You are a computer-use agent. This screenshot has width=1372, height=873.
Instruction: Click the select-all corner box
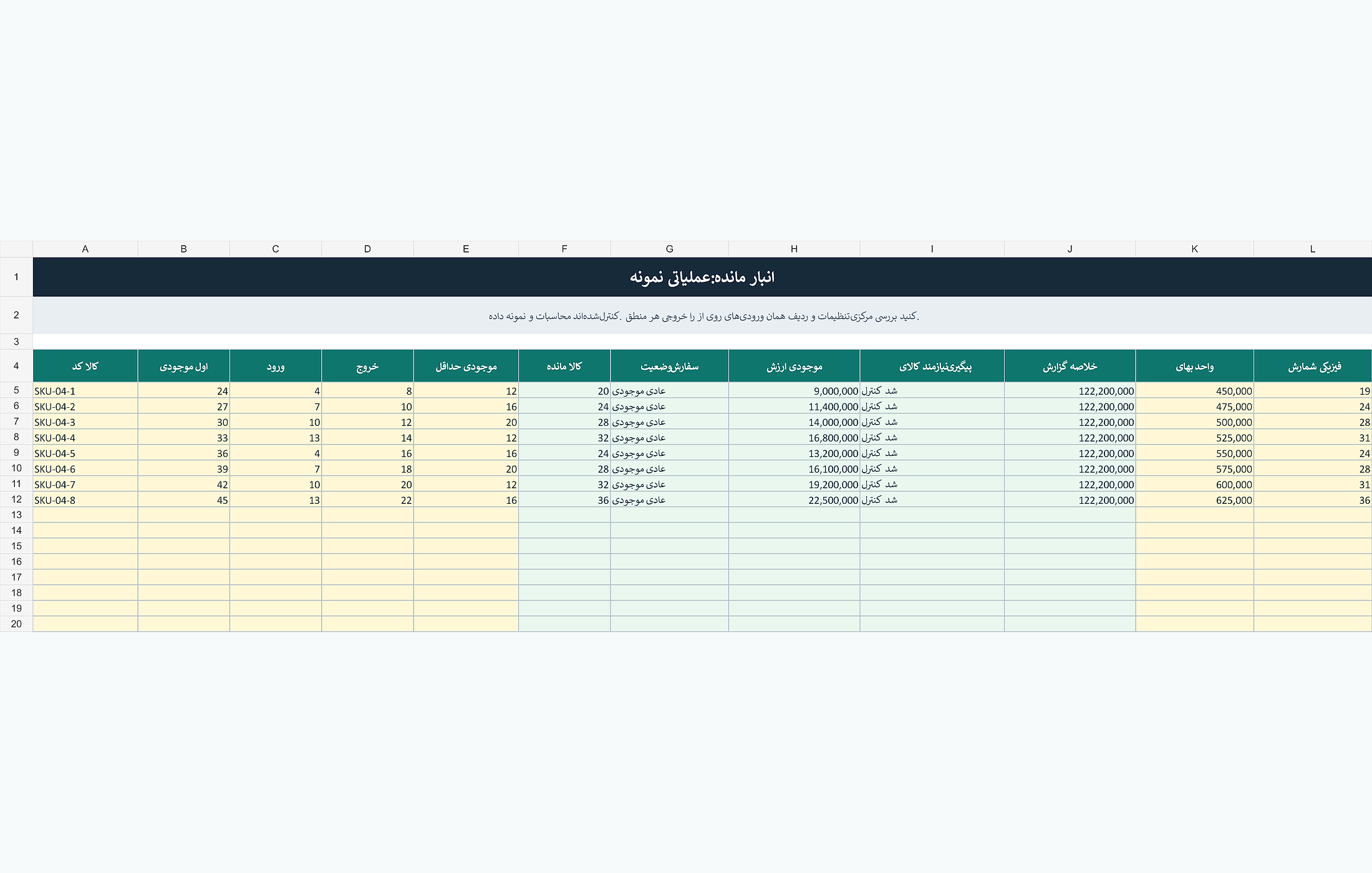[x=16, y=249]
